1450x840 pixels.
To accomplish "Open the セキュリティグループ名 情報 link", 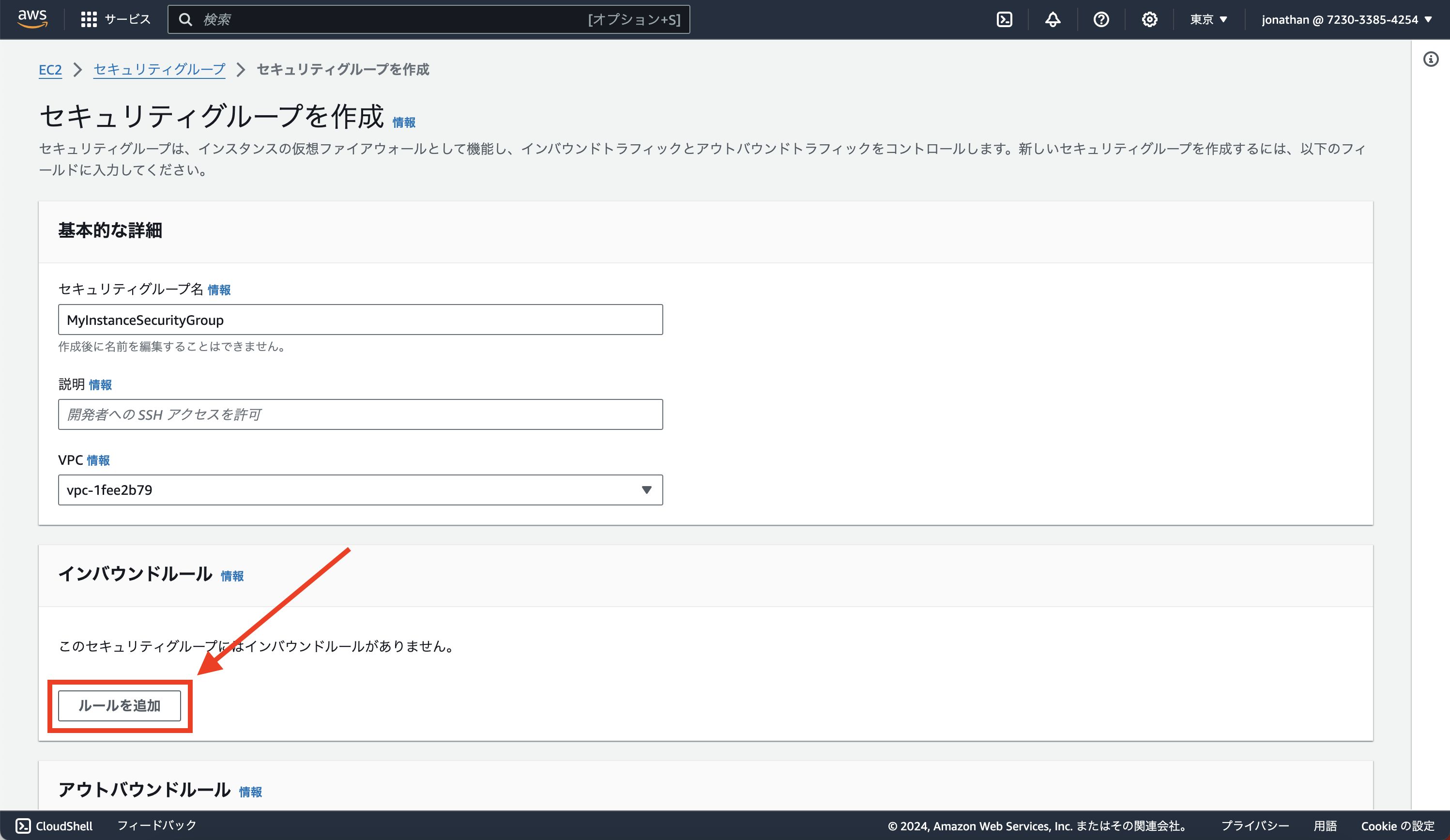I will pos(219,290).
